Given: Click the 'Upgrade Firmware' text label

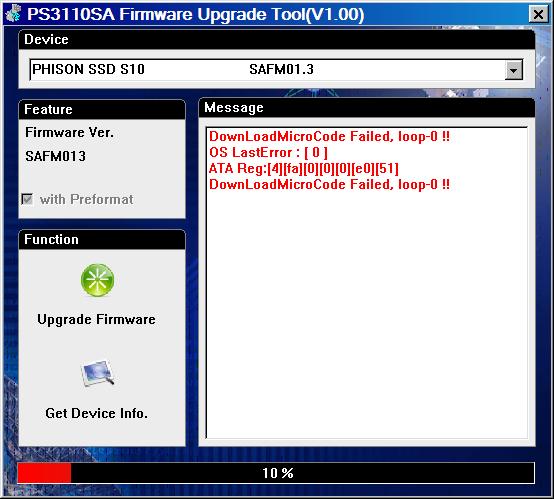Looking at the screenshot, I should pyautogui.click(x=96, y=319).
